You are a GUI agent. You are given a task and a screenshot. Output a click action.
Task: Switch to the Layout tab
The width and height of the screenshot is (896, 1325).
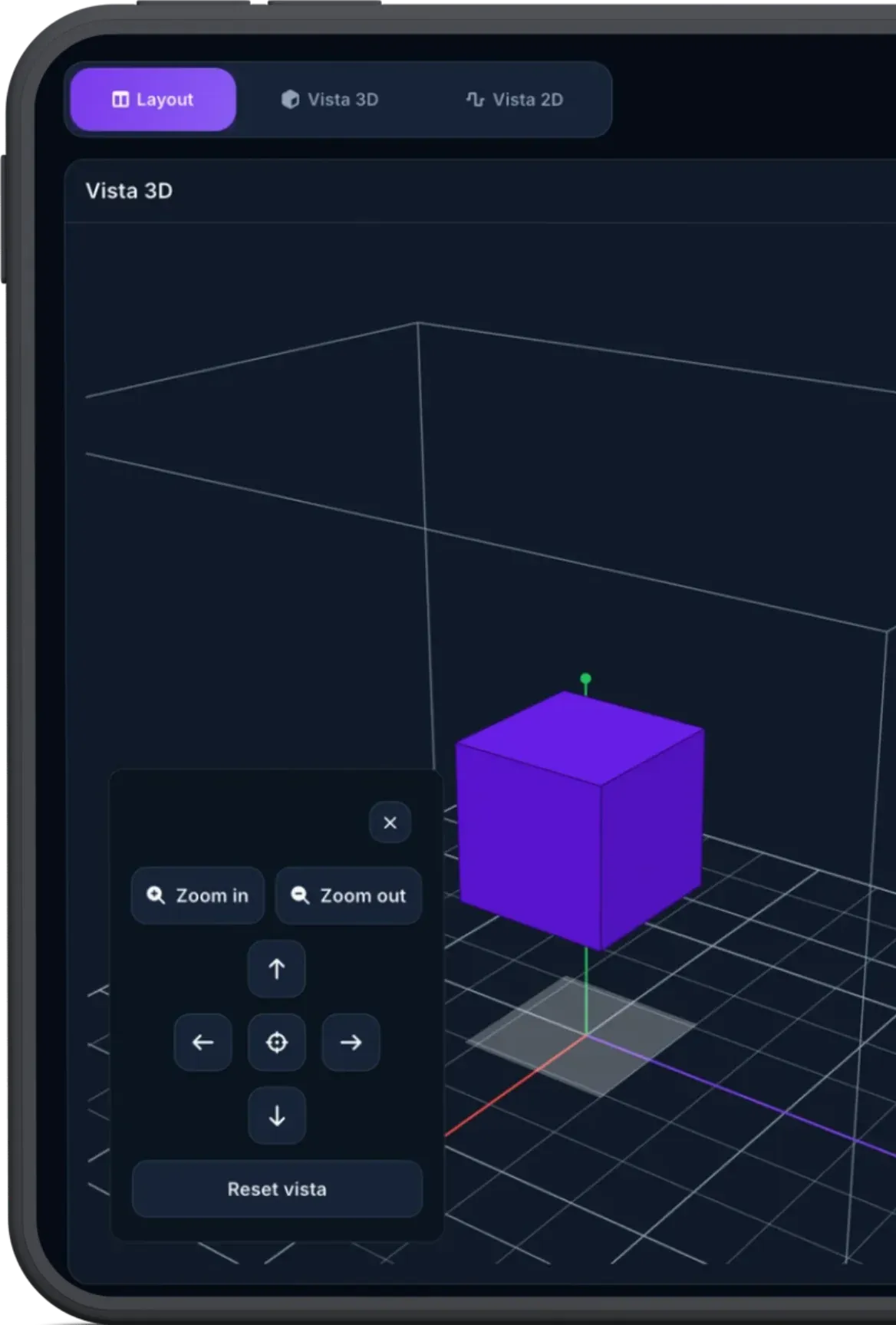[x=153, y=100]
